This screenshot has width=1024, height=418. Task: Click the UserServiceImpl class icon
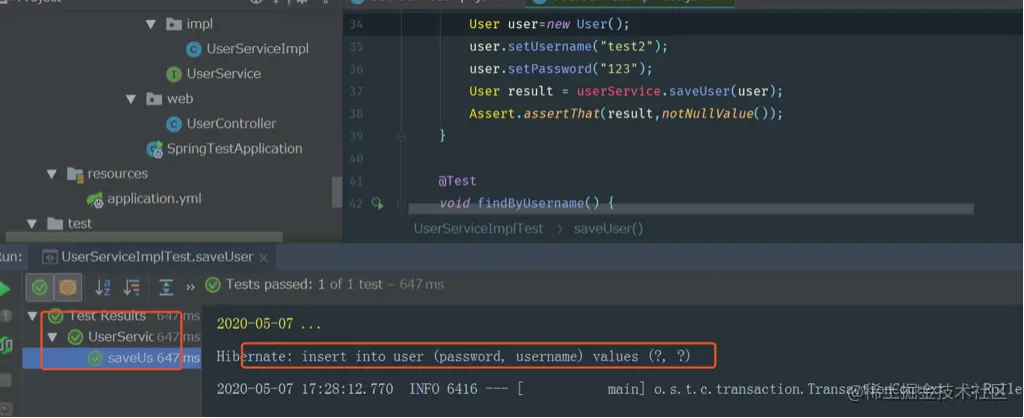coord(193,49)
